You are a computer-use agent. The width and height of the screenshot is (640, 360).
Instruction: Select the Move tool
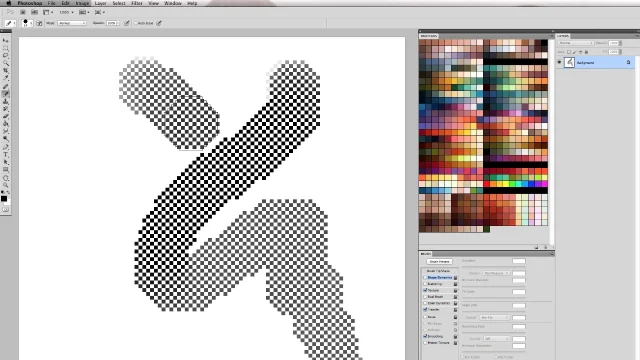coord(5,41)
